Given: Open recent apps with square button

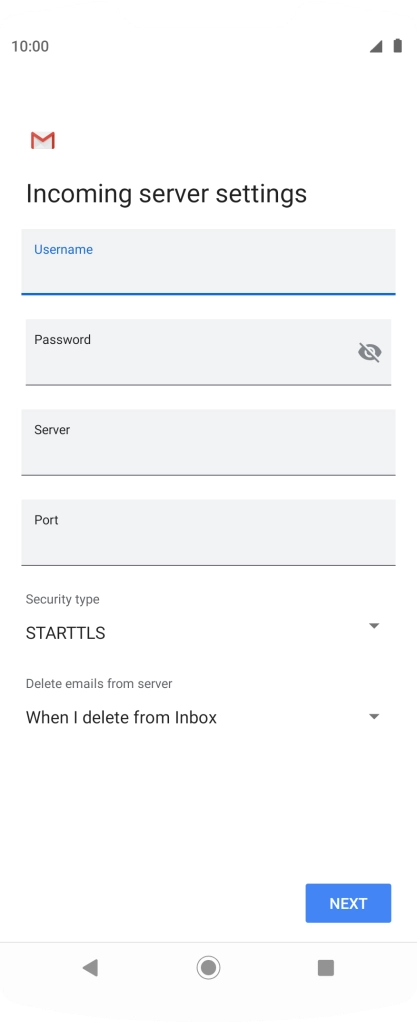Looking at the screenshot, I should 326,967.
